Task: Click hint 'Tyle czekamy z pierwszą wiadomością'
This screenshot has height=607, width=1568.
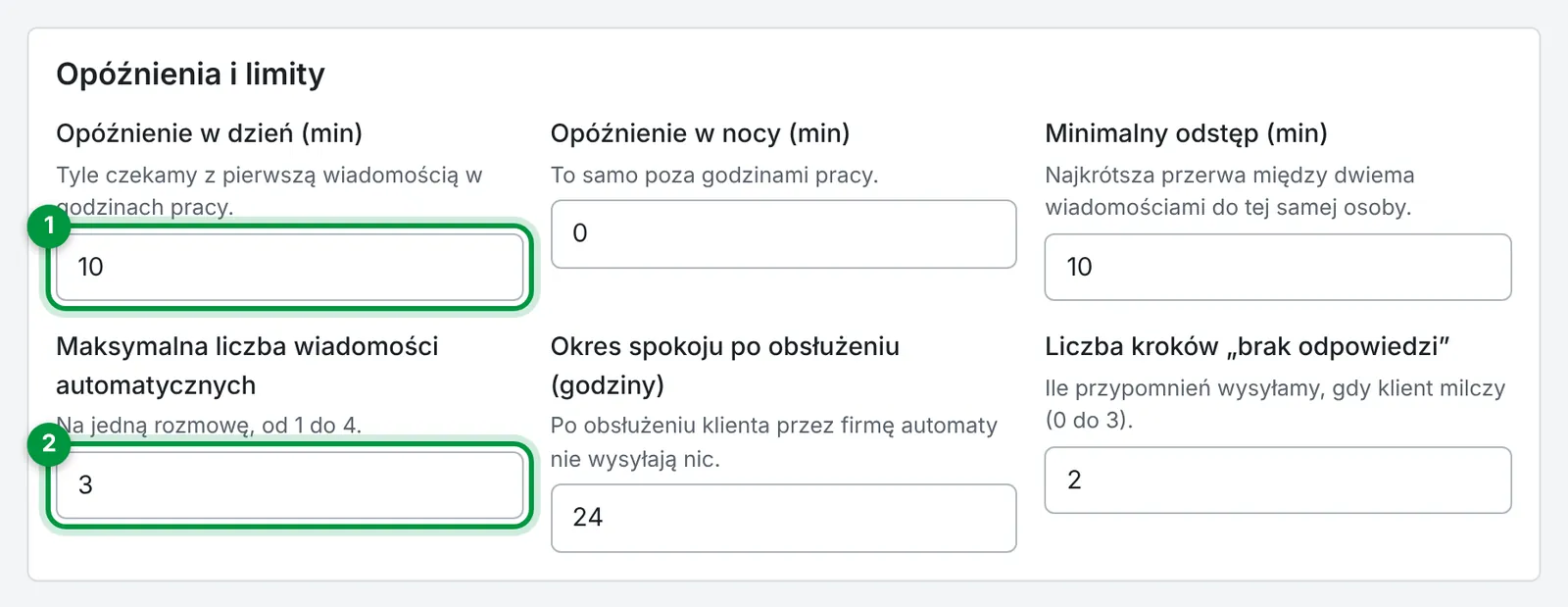Action: pyautogui.click(x=257, y=176)
